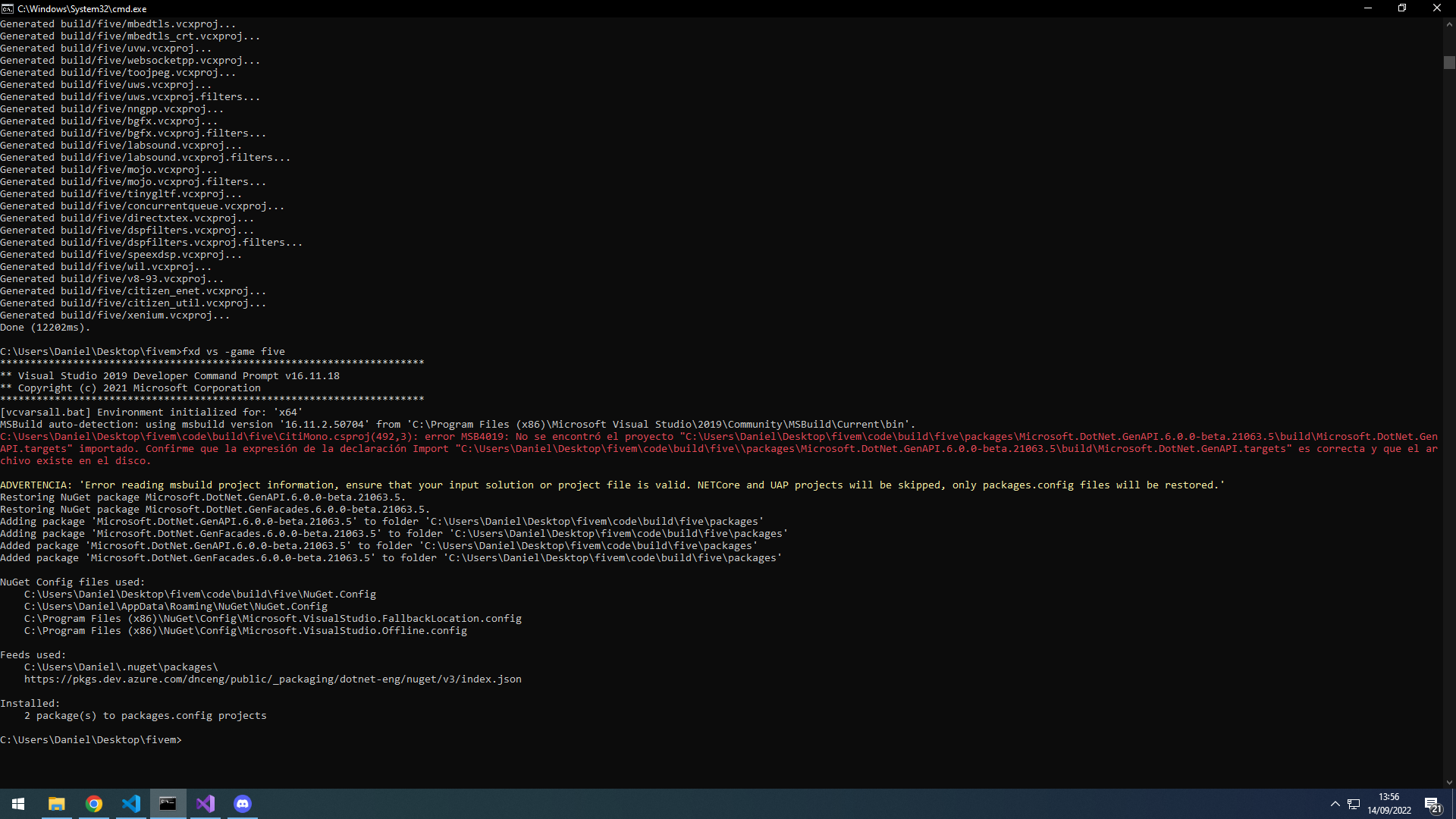Open the network status tray icon
Viewport: 1456px width, 819px height.
pos(1353,804)
